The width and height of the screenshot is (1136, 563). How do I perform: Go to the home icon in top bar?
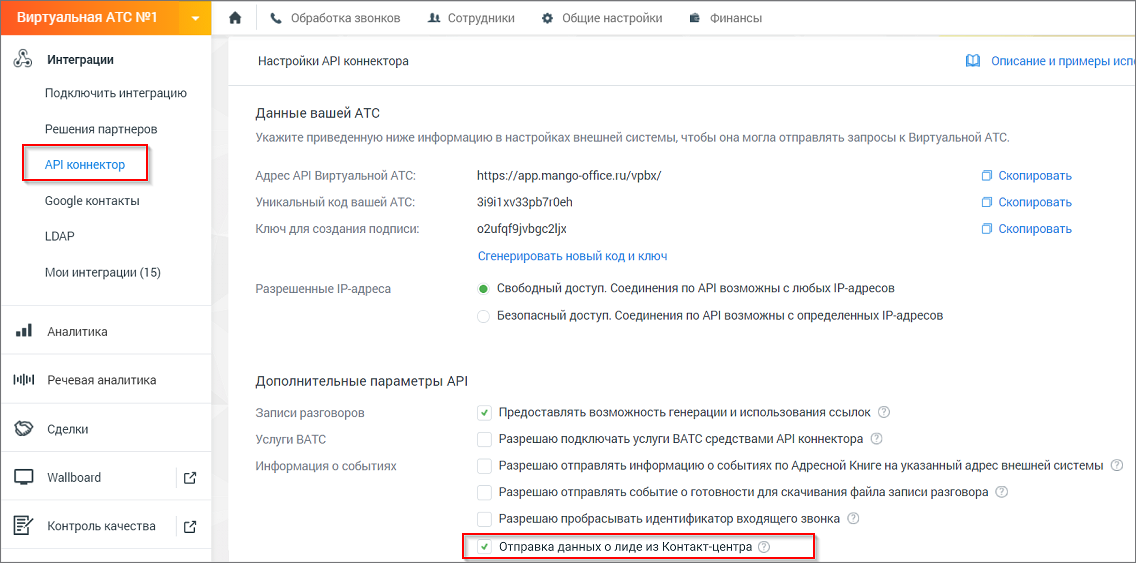click(234, 18)
